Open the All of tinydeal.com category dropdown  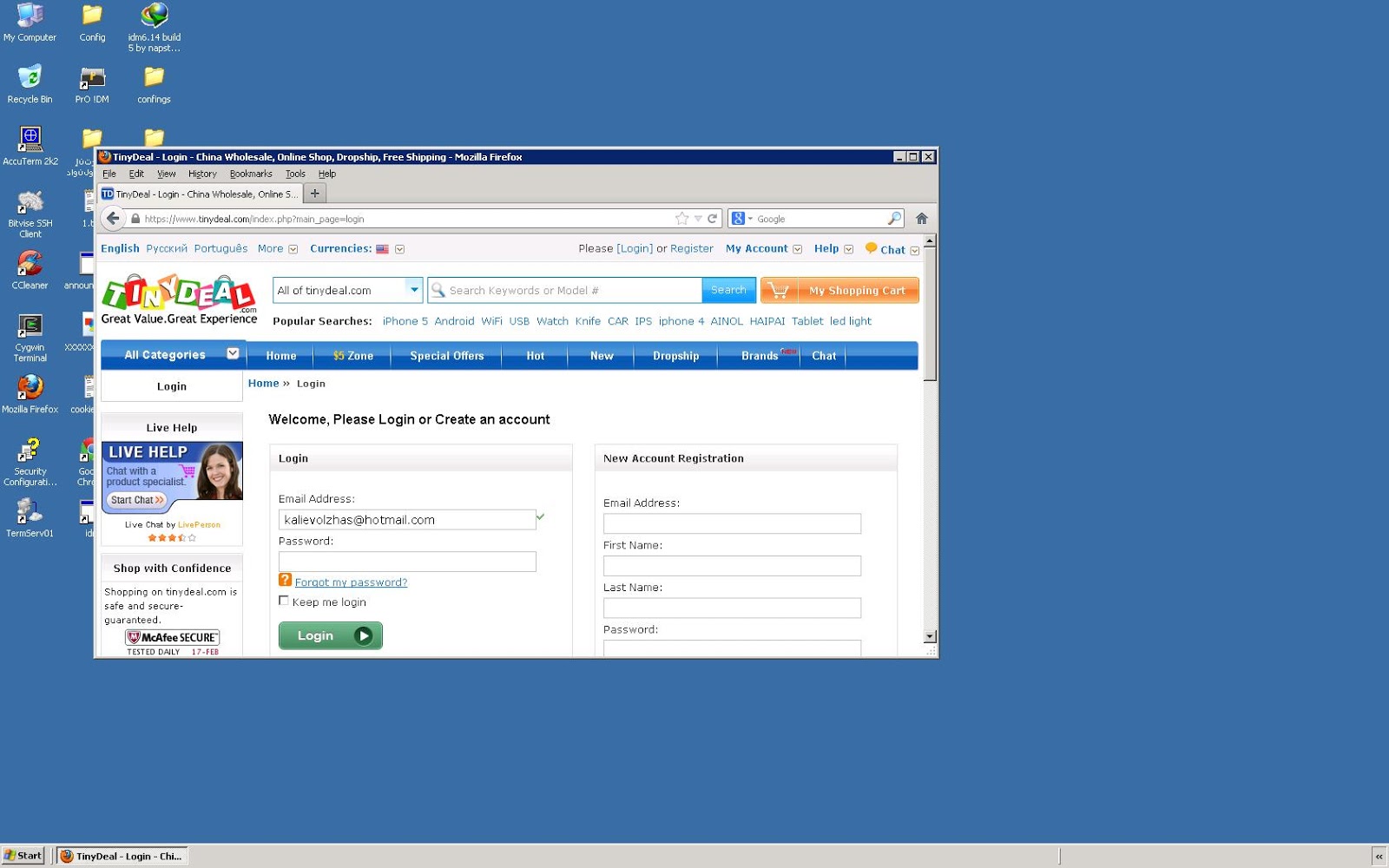point(347,290)
